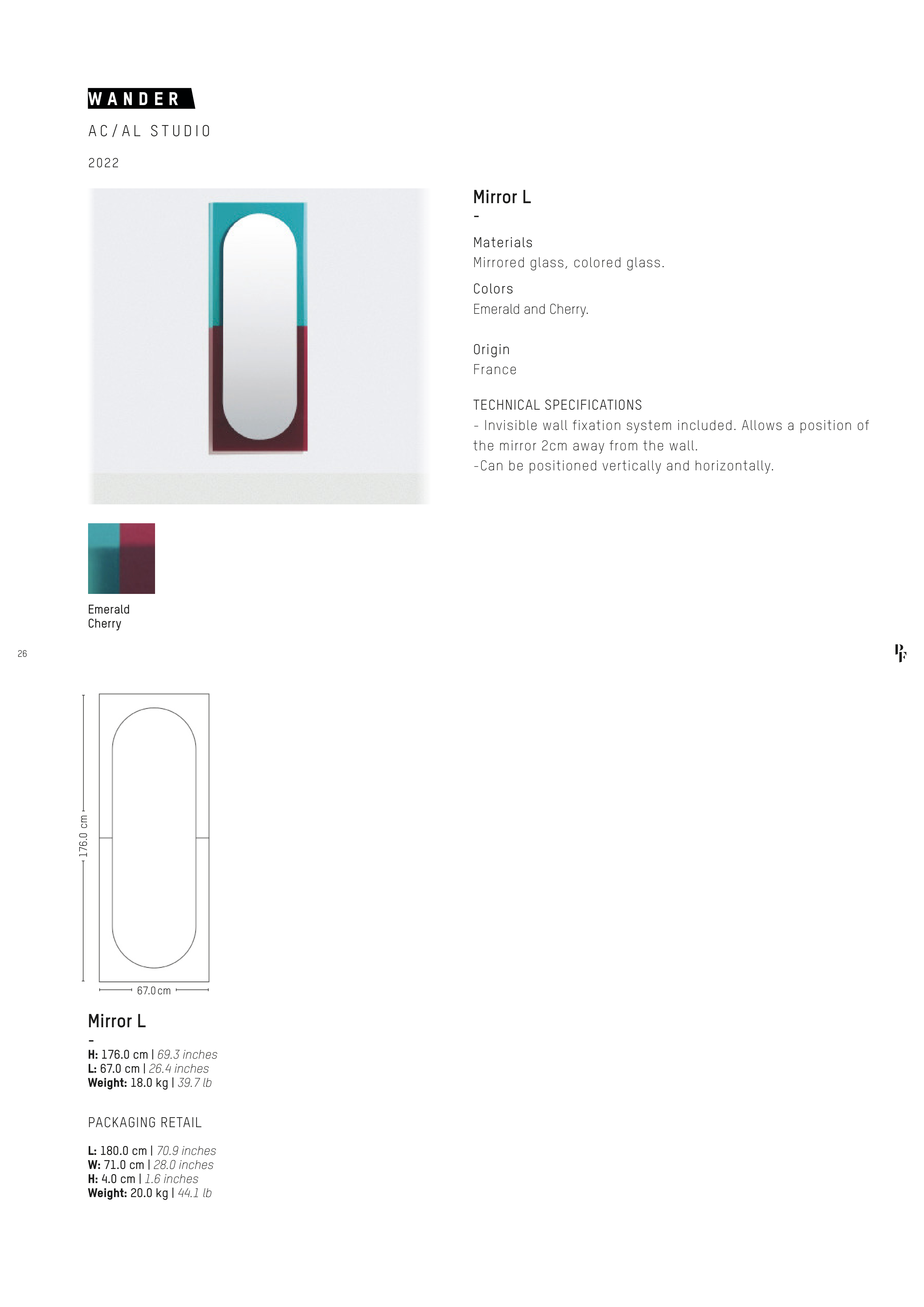Click the Colors section label
This screenshot has width=924, height=1307.
[x=493, y=289]
